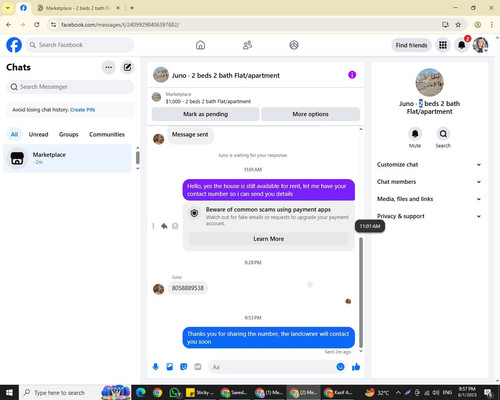Reload the page using refresh button
The width and height of the screenshot is (500, 400).
pyautogui.click(x=37, y=25)
